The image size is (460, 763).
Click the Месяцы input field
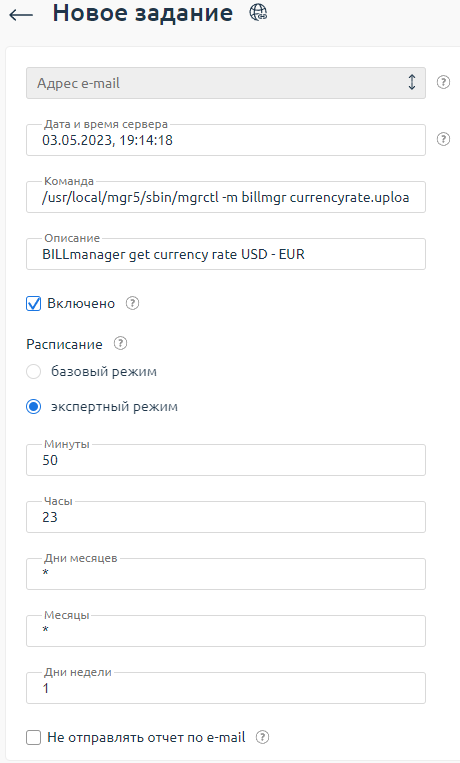point(226,631)
